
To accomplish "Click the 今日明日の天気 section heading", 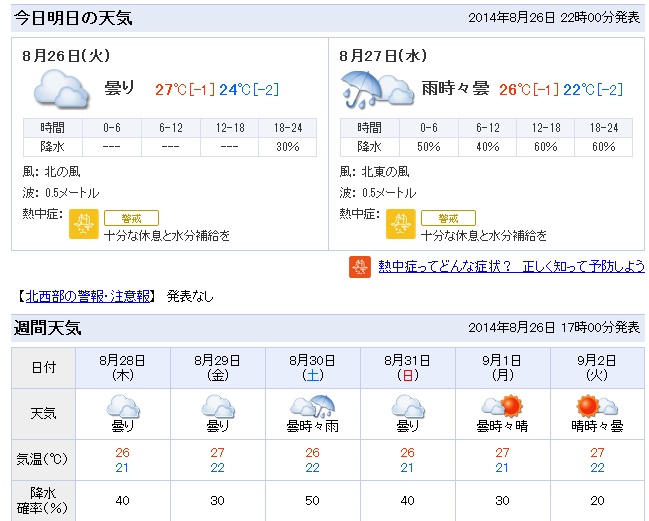I will (73, 18).
